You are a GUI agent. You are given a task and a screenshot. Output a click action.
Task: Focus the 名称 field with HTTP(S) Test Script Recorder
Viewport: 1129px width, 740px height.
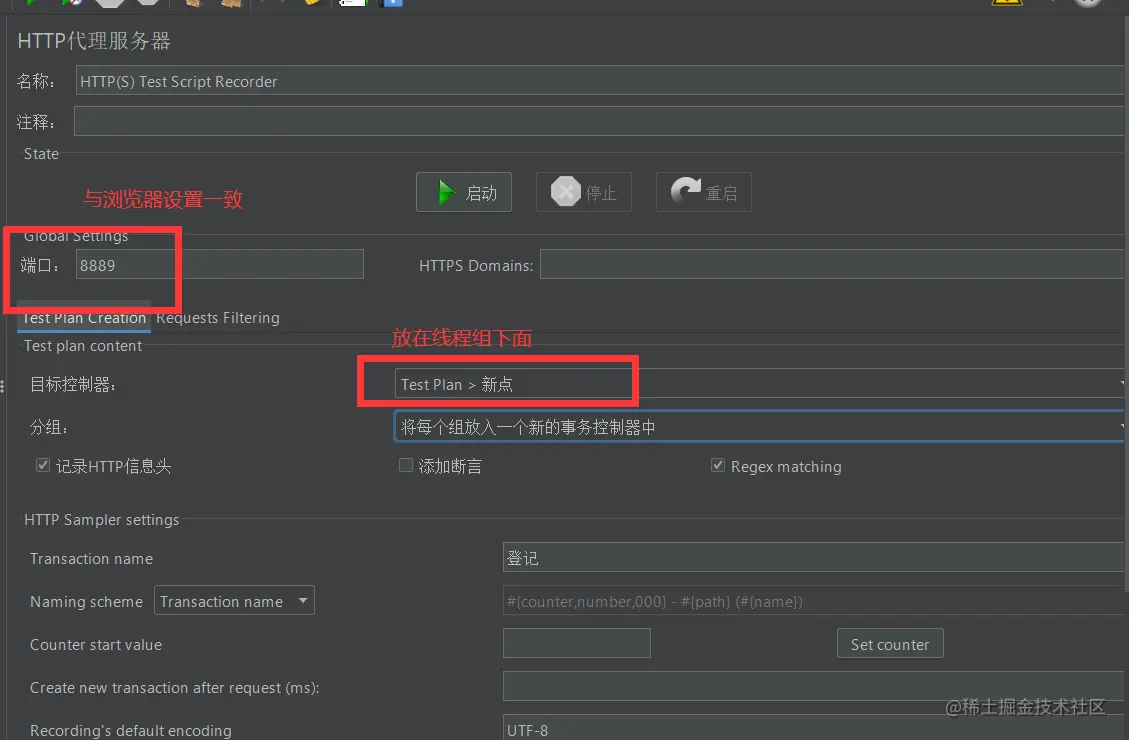(600, 81)
